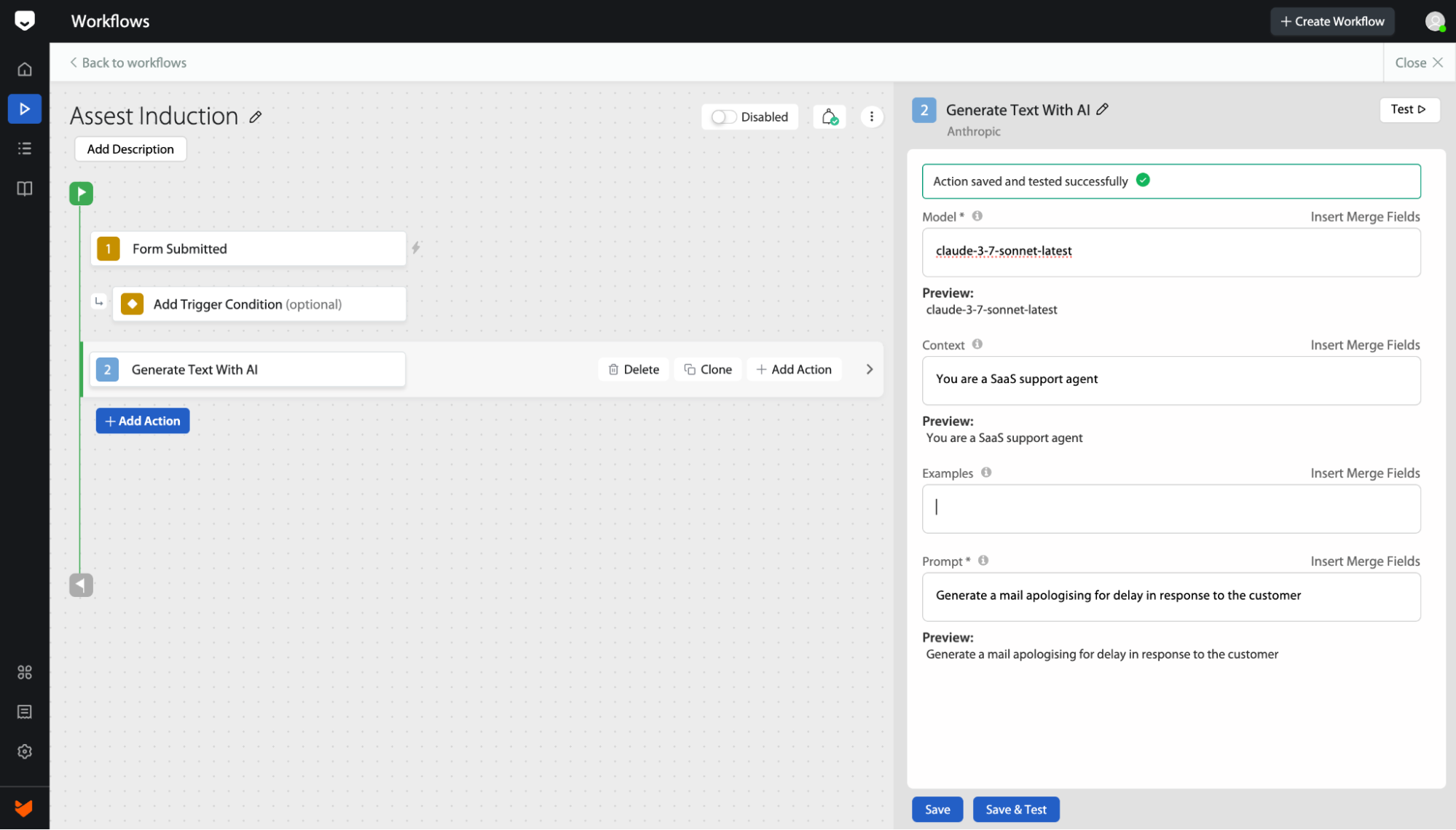Image resolution: width=1456 pixels, height=830 pixels.
Task: Close the action side panel
Action: point(1419,63)
